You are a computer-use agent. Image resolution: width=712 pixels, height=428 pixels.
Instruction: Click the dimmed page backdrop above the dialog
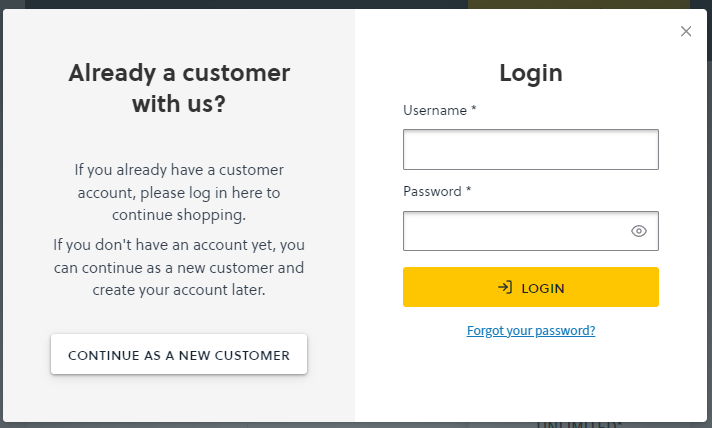245,4
